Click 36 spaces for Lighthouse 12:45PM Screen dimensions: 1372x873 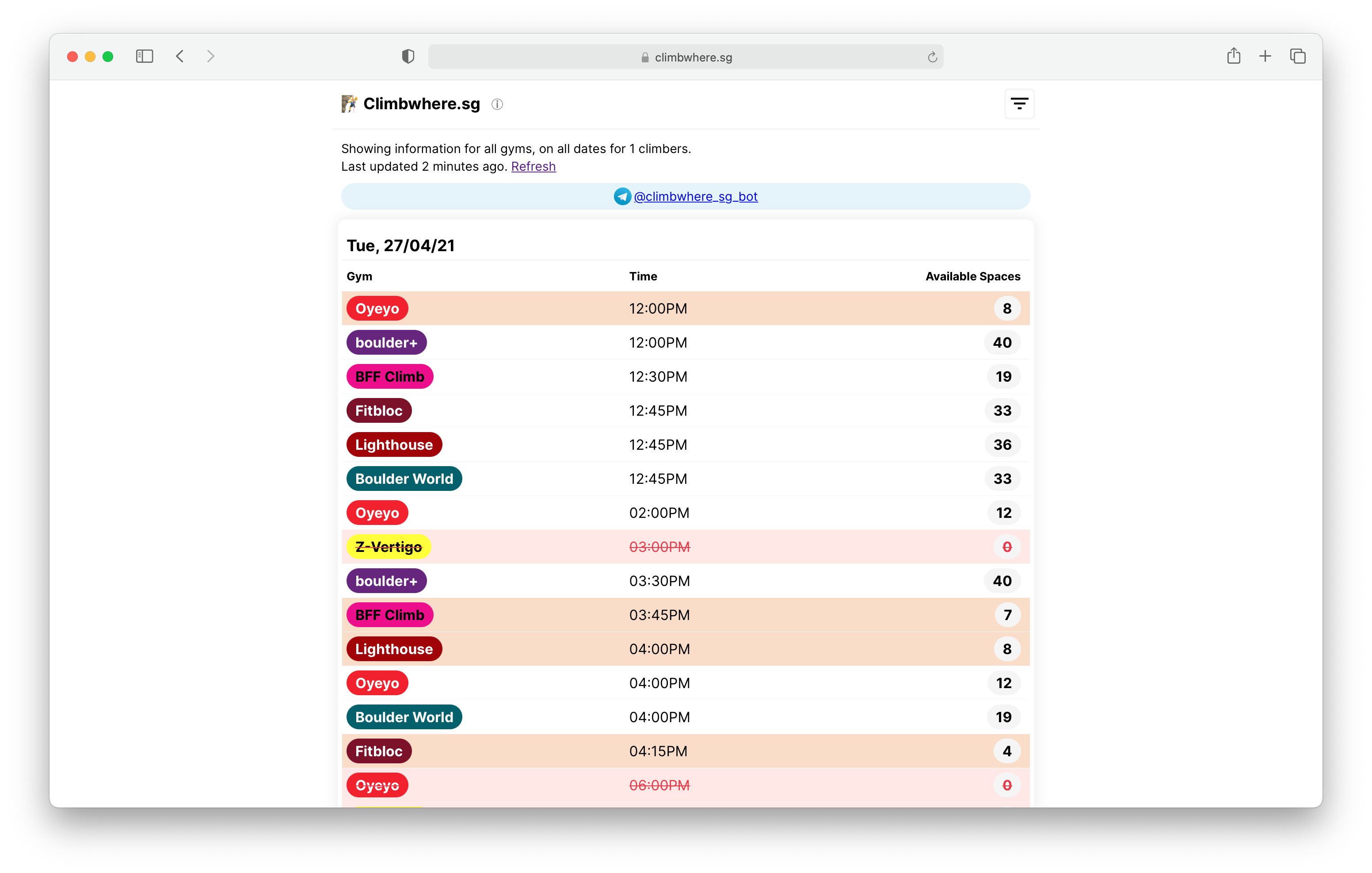tap(1002, 445)
